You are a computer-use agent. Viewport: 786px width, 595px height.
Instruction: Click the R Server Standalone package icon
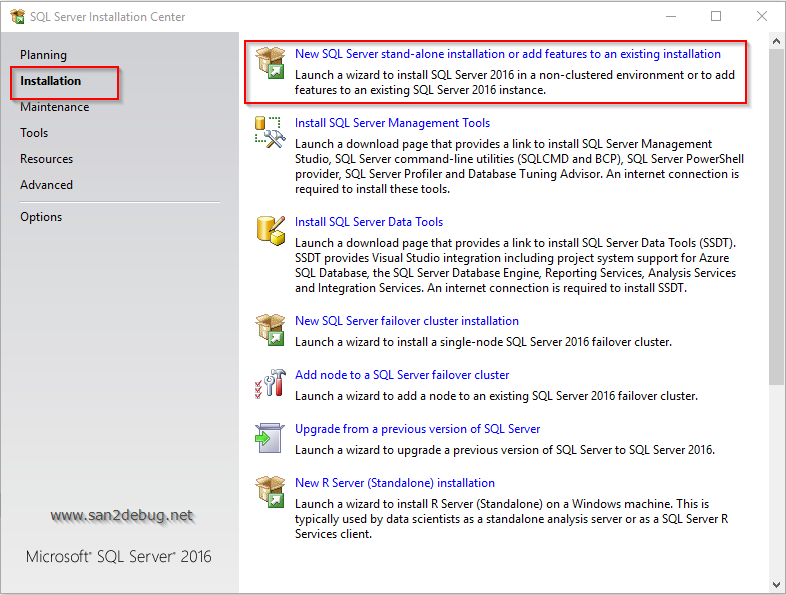(x=270, y=492)
